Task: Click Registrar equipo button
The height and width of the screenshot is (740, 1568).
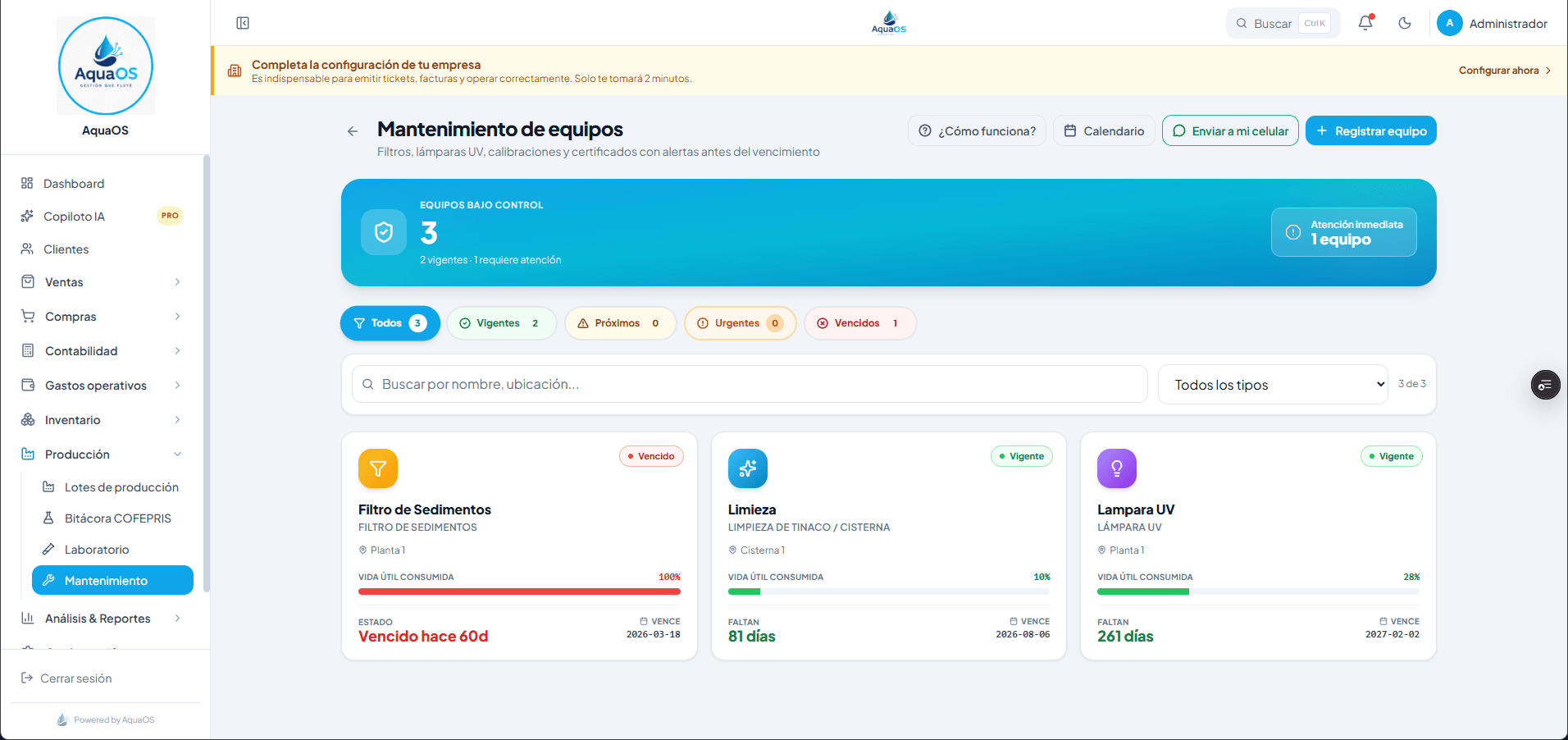Action: point(1371,131)
